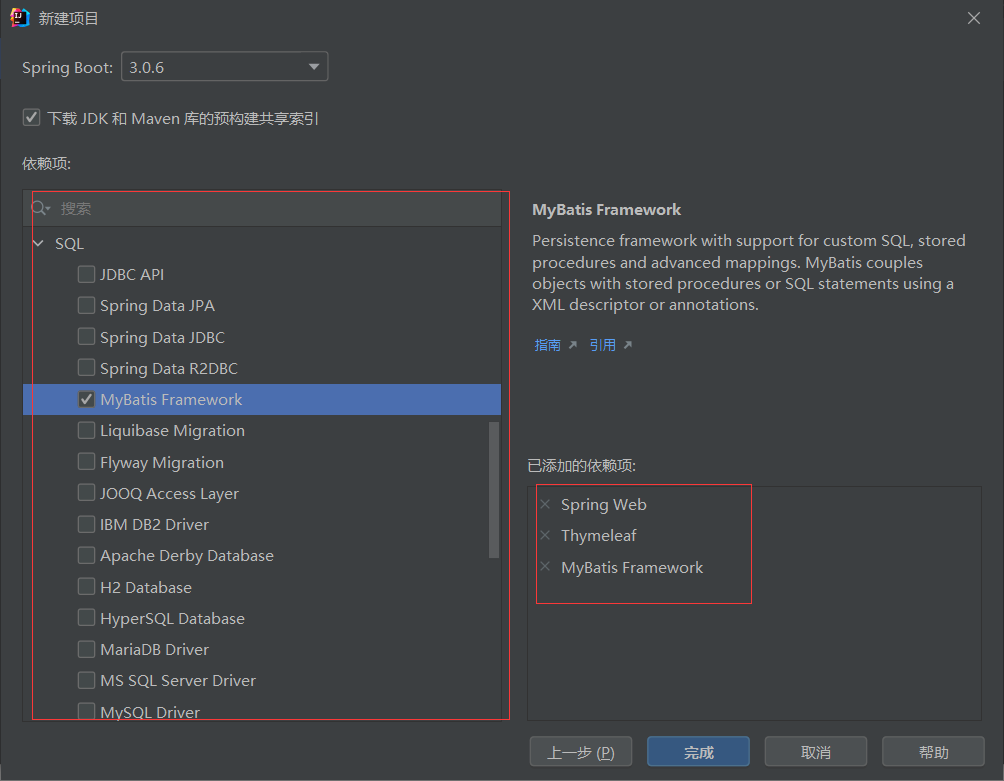Tick the JOOQ Access Layer checkbox
Screen dimensions: 1004x781
tap(86, 493)
